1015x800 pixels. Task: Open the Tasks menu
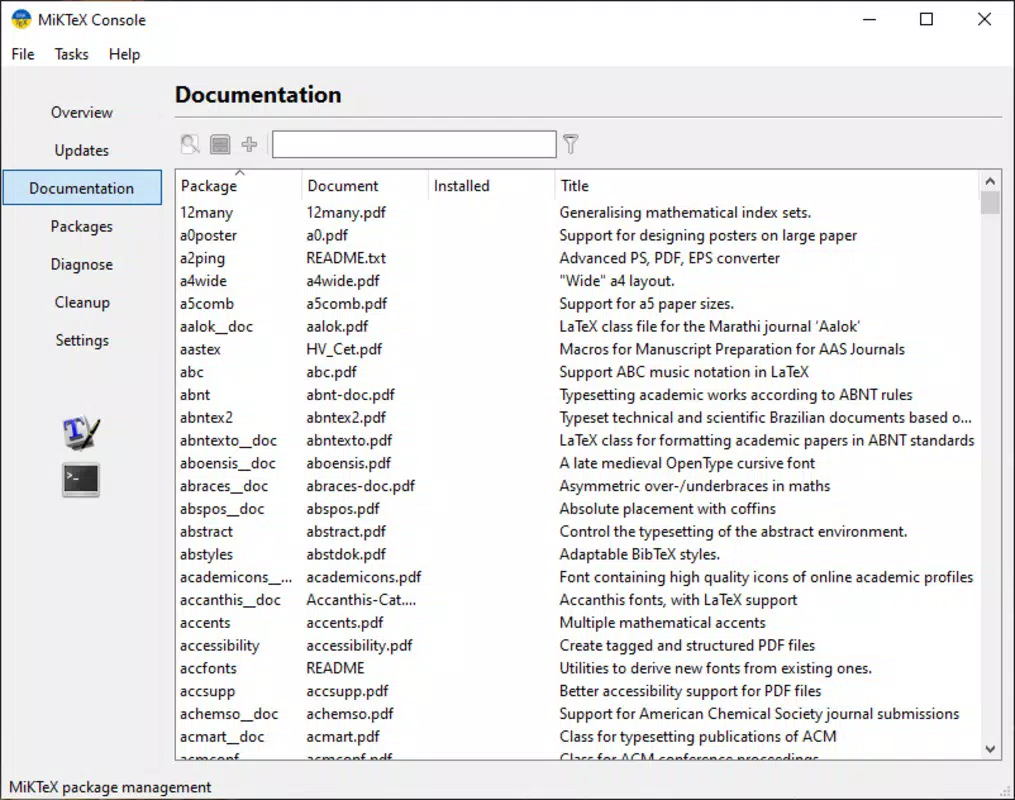tap(71, 54)
